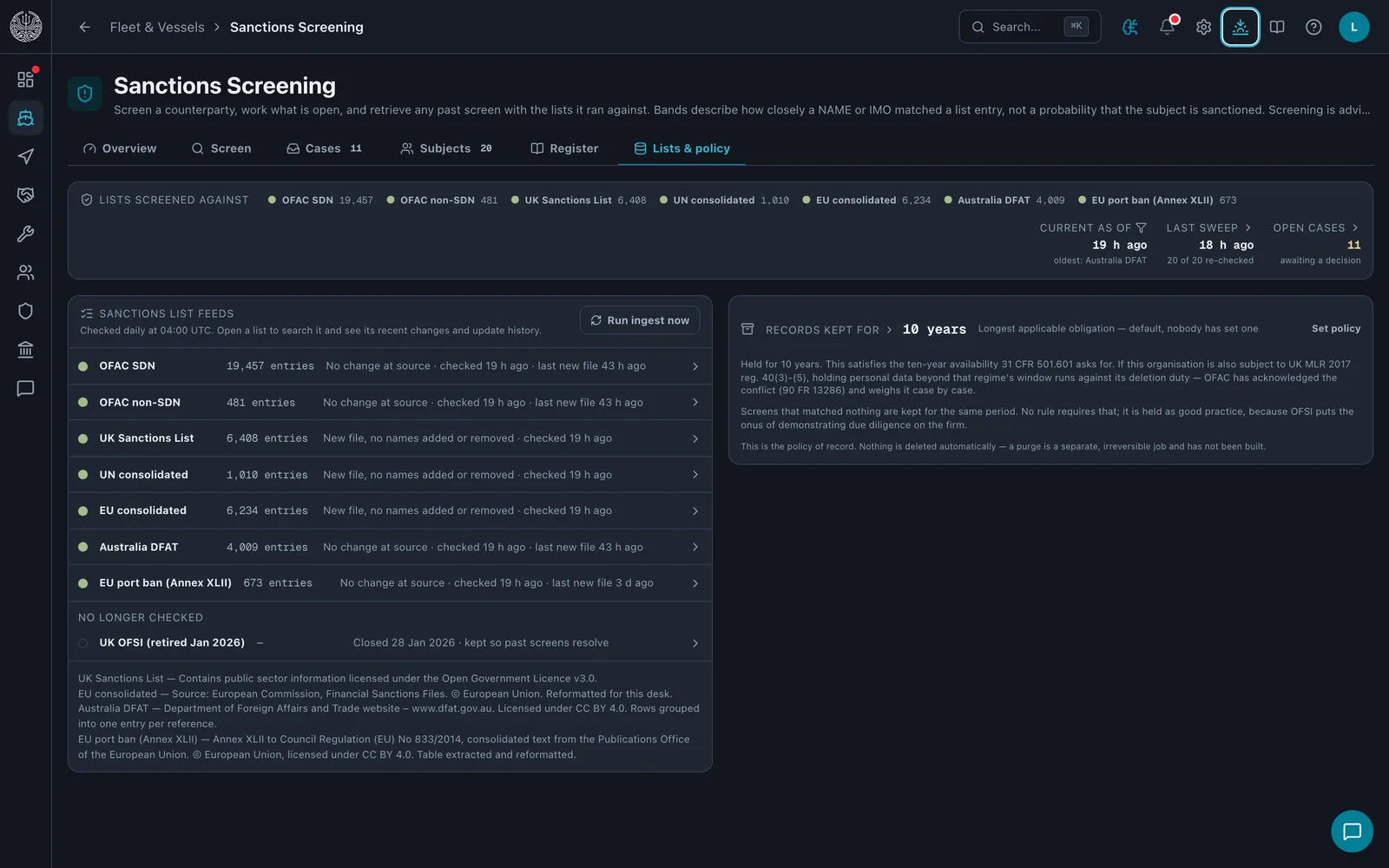Select the vessel icon in sidebar
The height and width of the screenshot is (868, 1389).
(x=25, y=118)
